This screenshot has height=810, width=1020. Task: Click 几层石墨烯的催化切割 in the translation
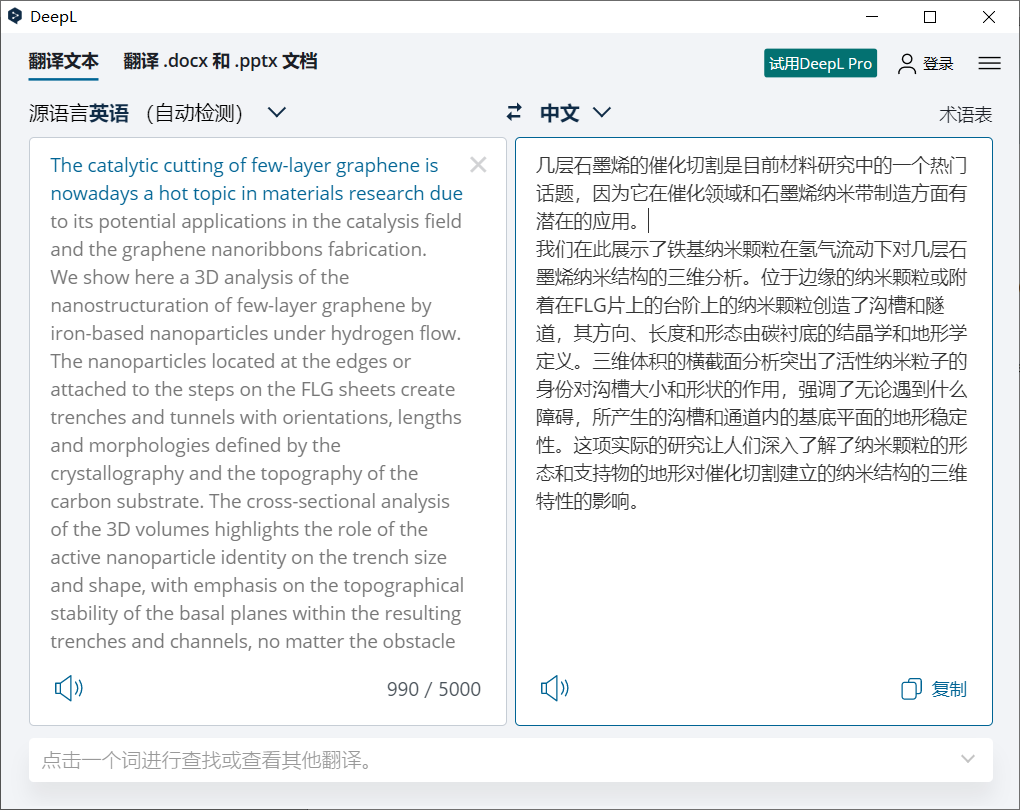click(x=630, y=165)
